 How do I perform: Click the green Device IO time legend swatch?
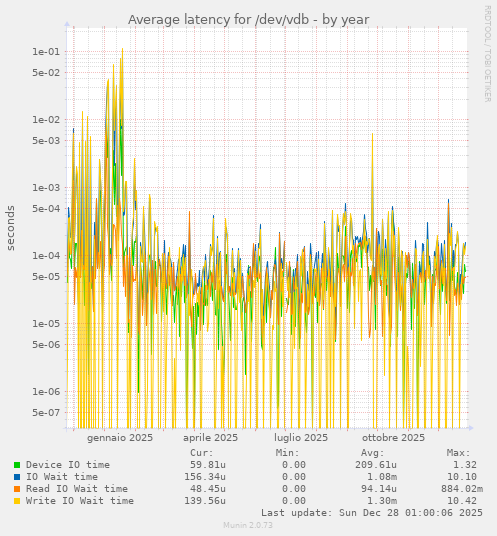17,465
